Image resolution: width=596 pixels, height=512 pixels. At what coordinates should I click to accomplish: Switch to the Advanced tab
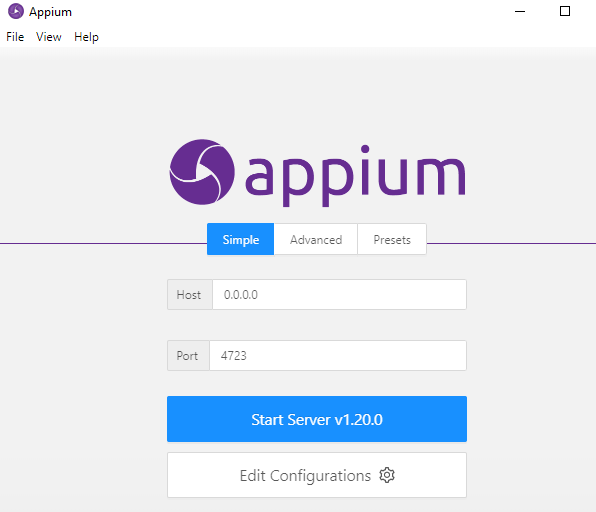(x=316, y=239)
